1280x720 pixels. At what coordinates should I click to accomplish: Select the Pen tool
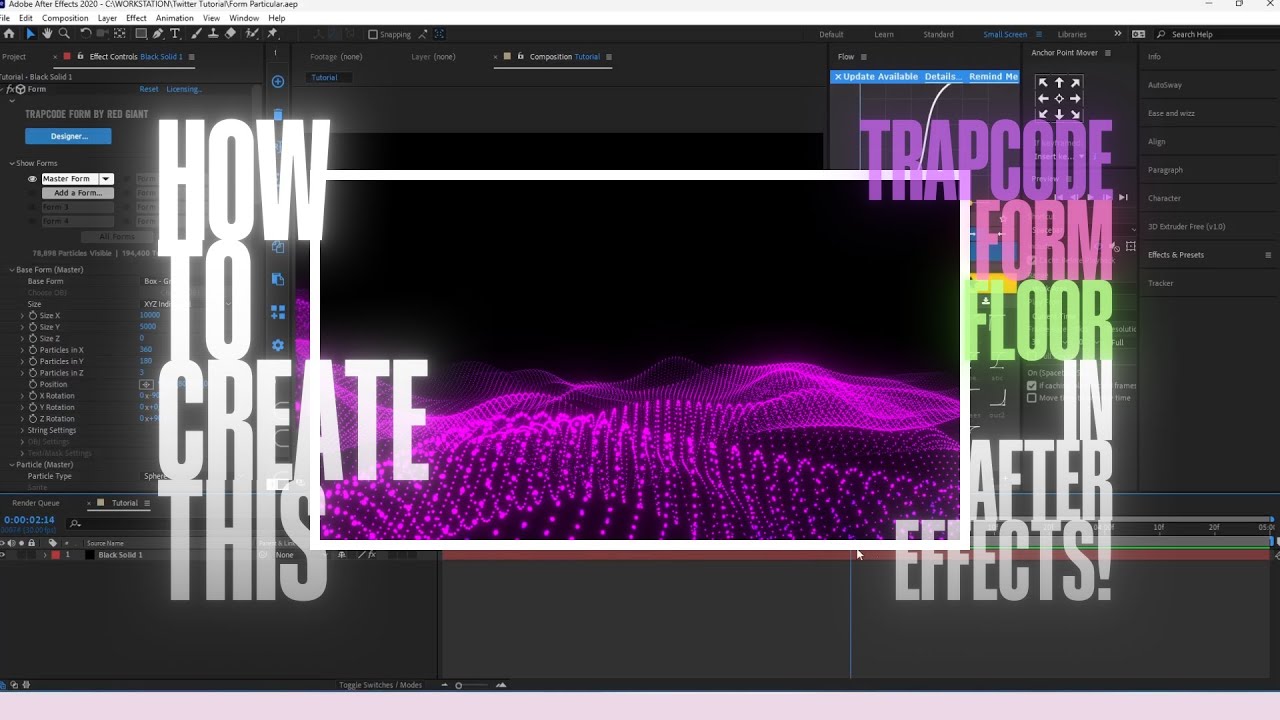tap(158, 34)
